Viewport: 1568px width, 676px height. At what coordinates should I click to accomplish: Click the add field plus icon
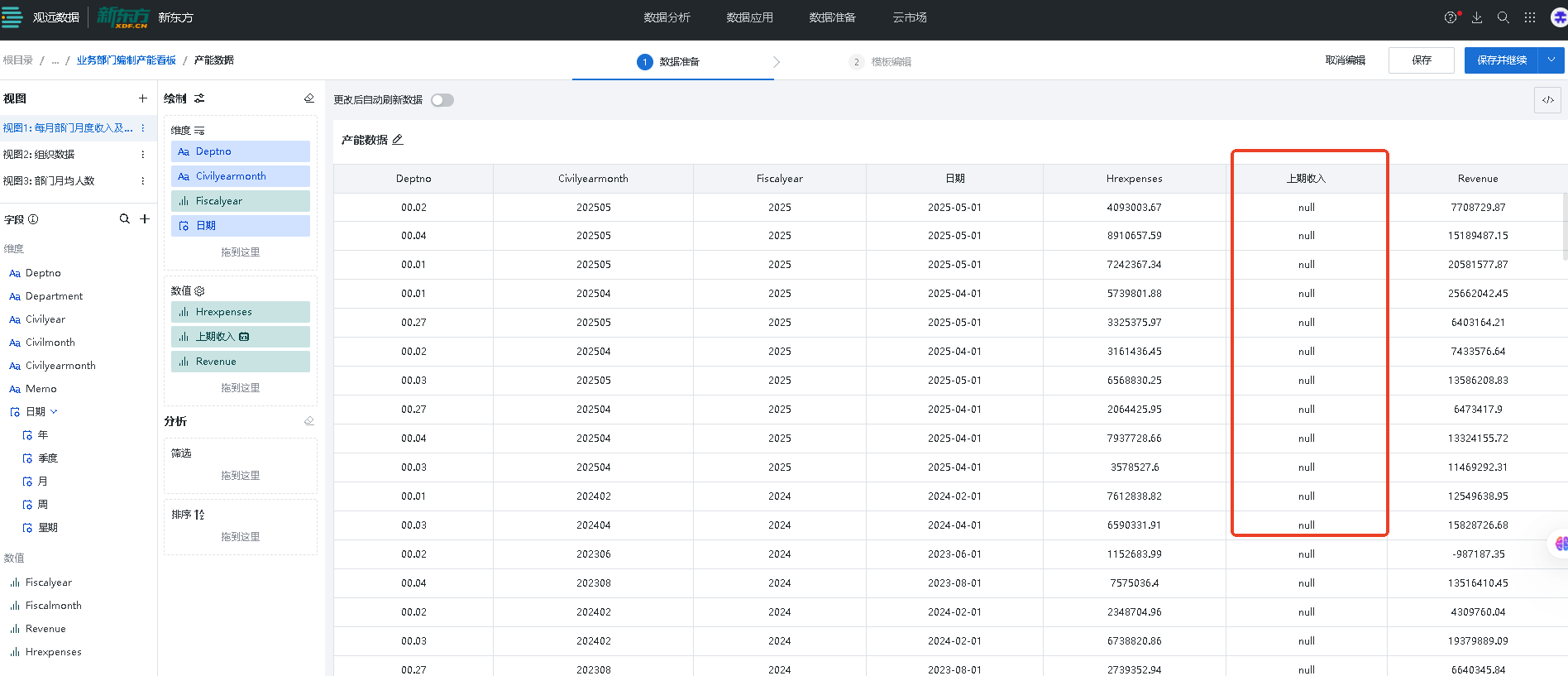tap(145, 219)
